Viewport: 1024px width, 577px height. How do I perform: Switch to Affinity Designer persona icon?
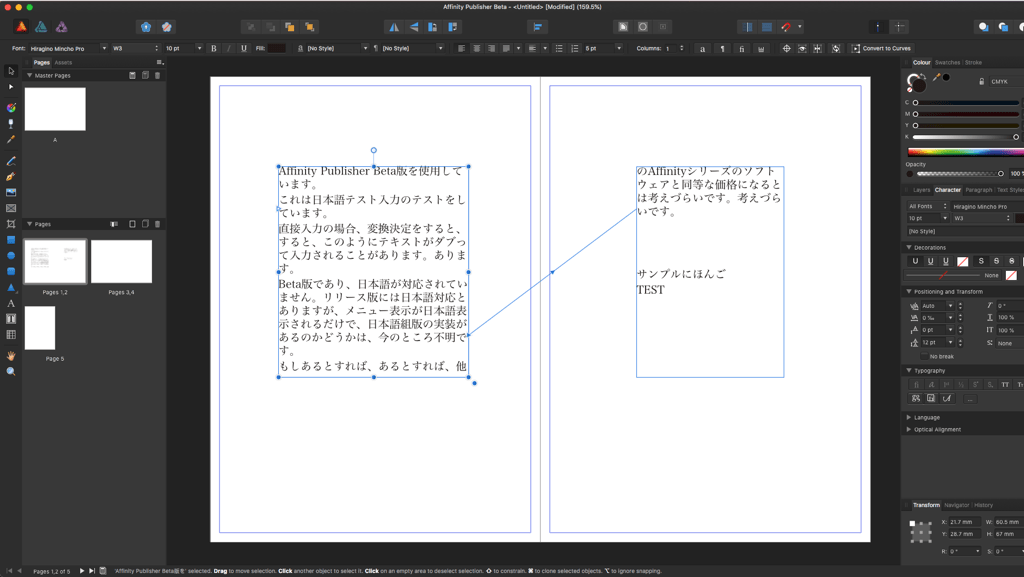(x=41, y=27)
